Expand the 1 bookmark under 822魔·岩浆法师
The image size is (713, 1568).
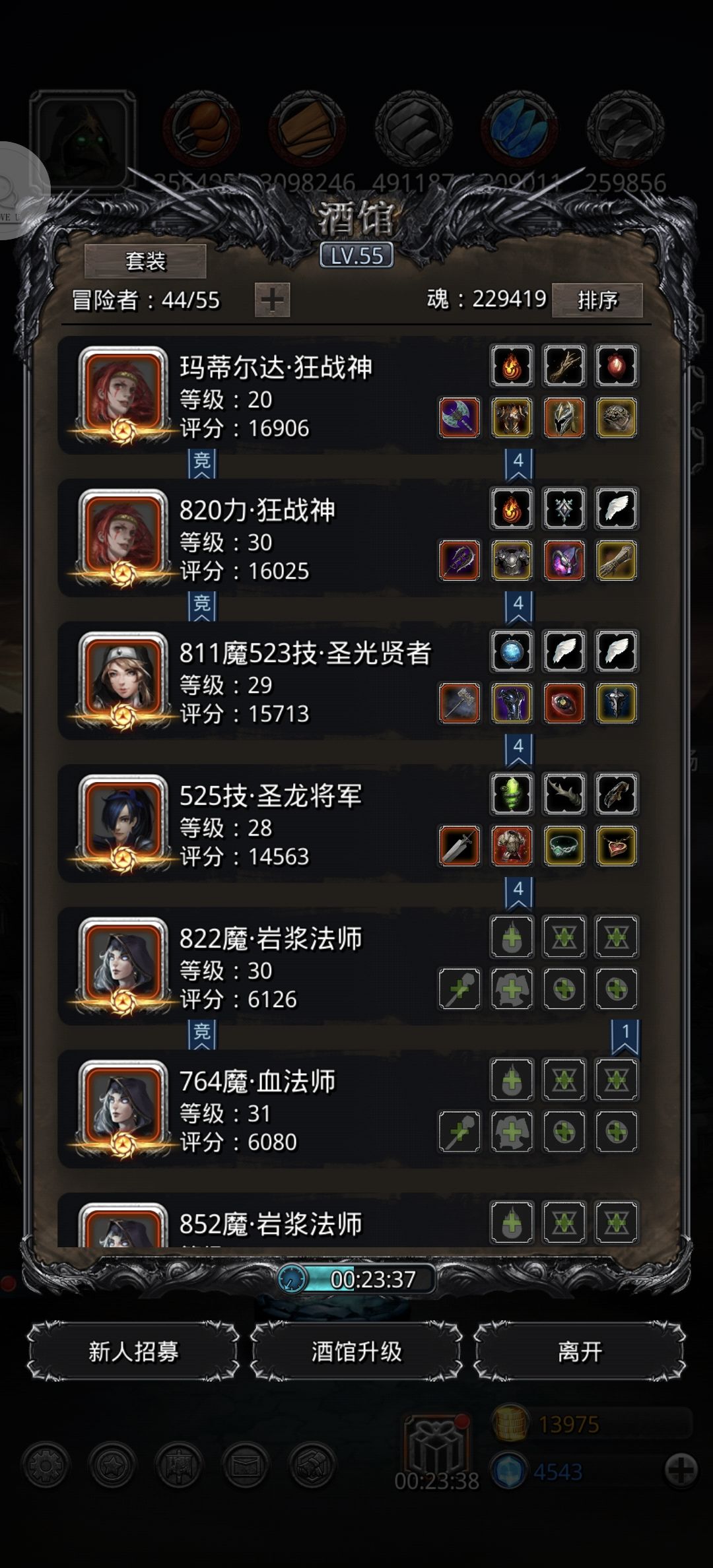tap(625, 1036)
